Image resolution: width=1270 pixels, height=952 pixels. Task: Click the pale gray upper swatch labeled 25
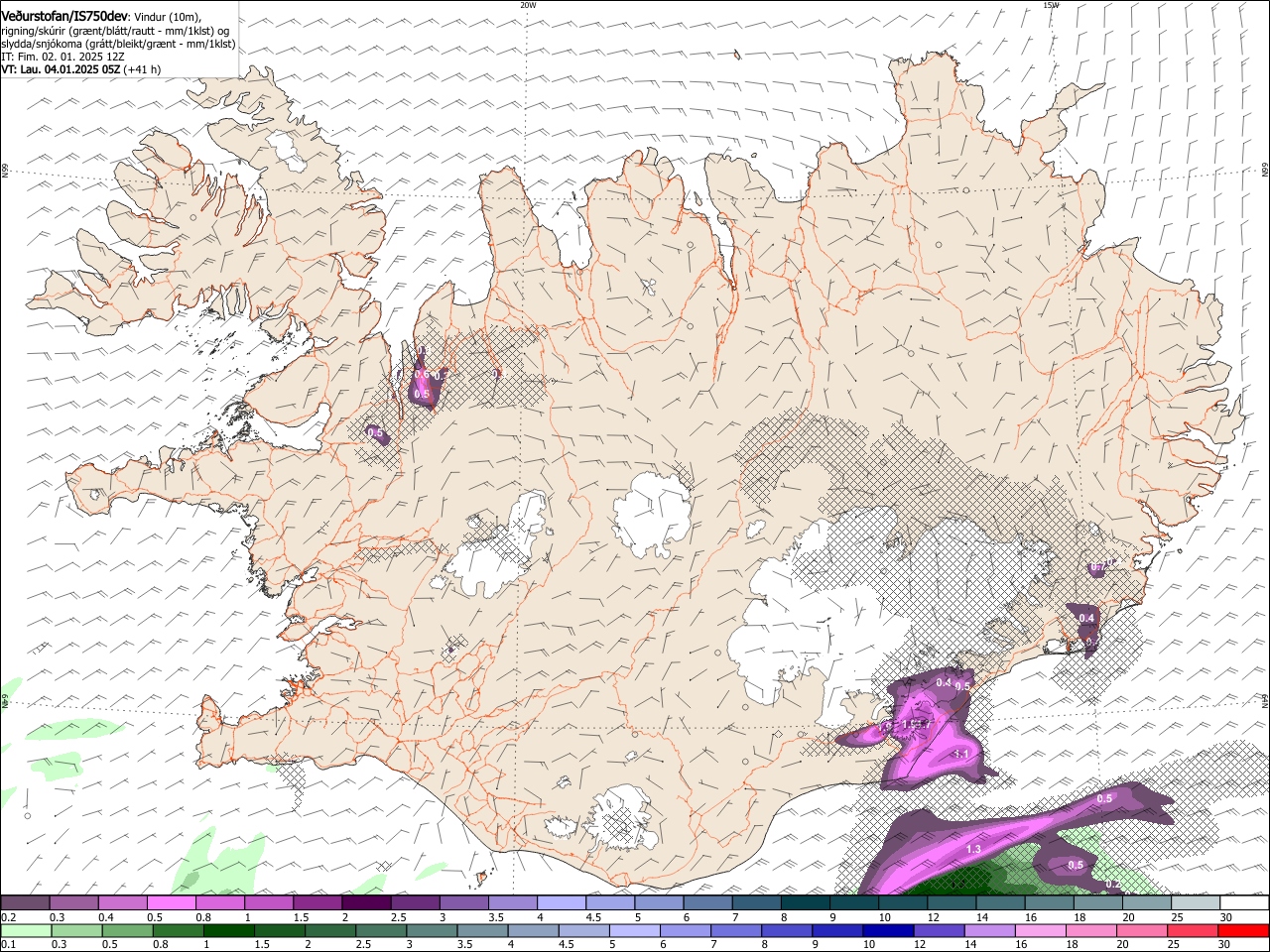click(1197, 903)
